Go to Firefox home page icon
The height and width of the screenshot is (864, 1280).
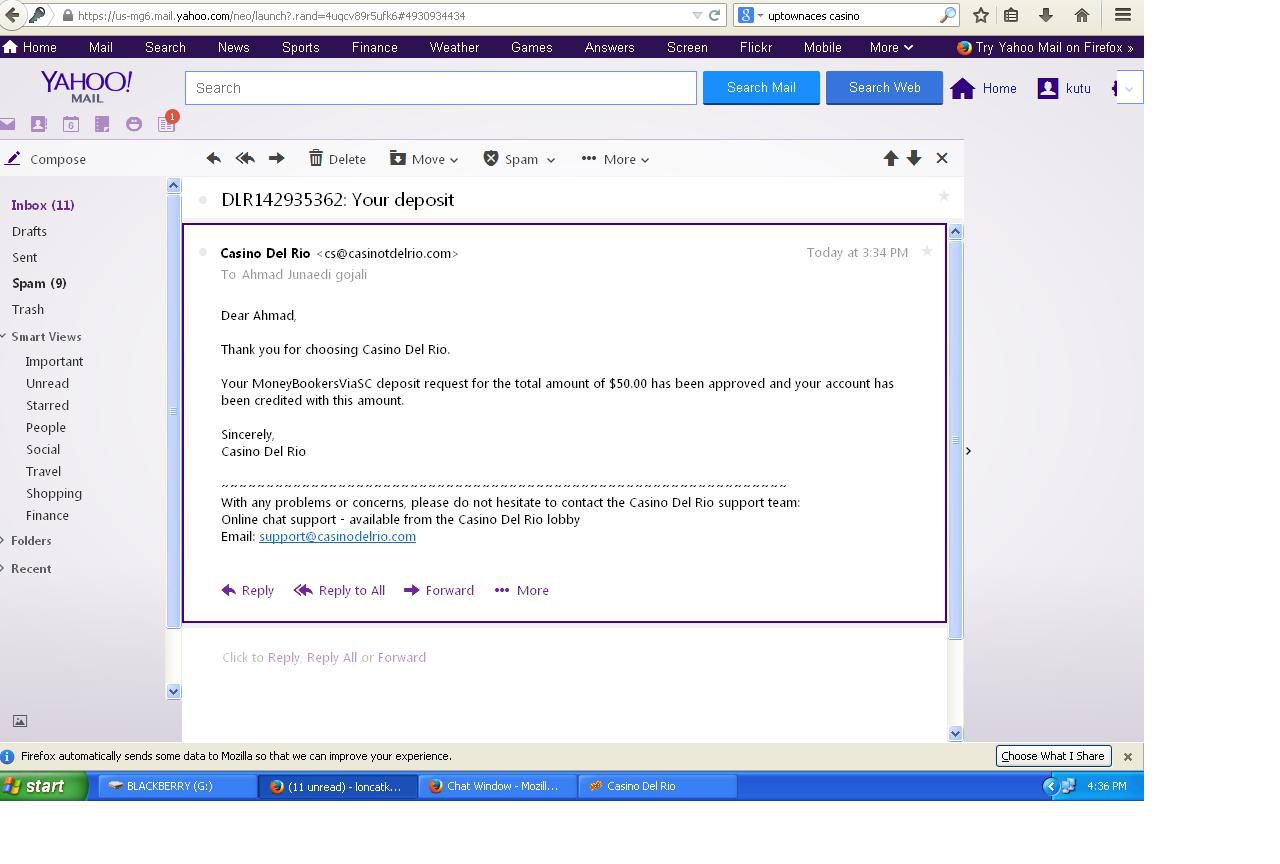[1082, 15]
